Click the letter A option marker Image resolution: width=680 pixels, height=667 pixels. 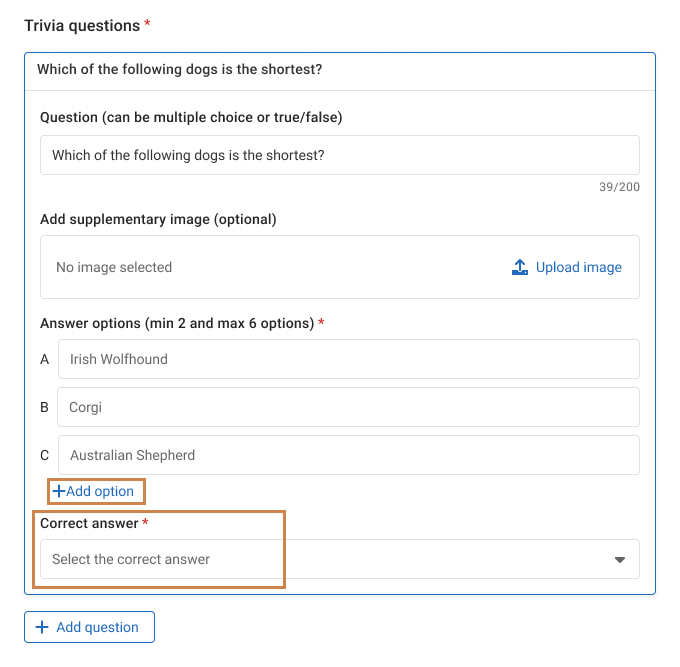tap(45, 359)
